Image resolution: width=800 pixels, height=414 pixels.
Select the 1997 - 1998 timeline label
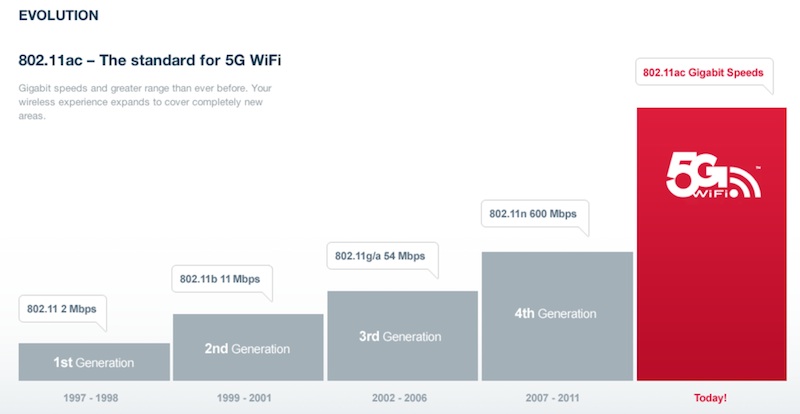[93, 398]
